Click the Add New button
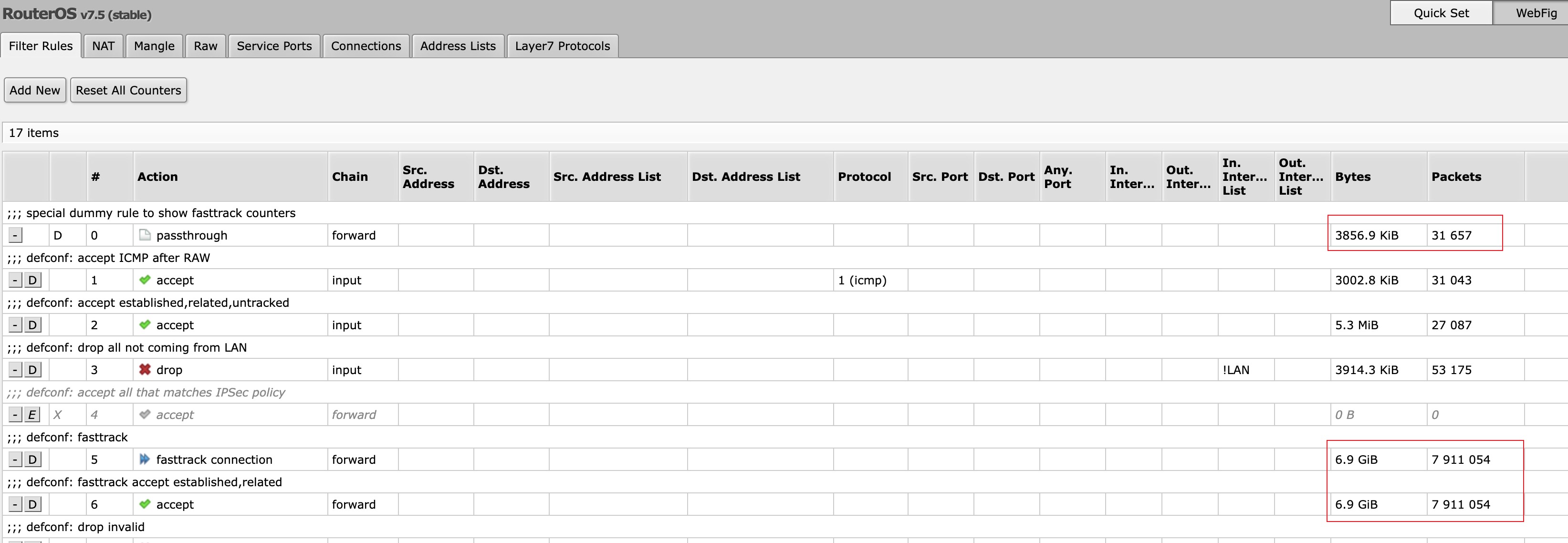 pyautogui.click(x=35, y=90)
